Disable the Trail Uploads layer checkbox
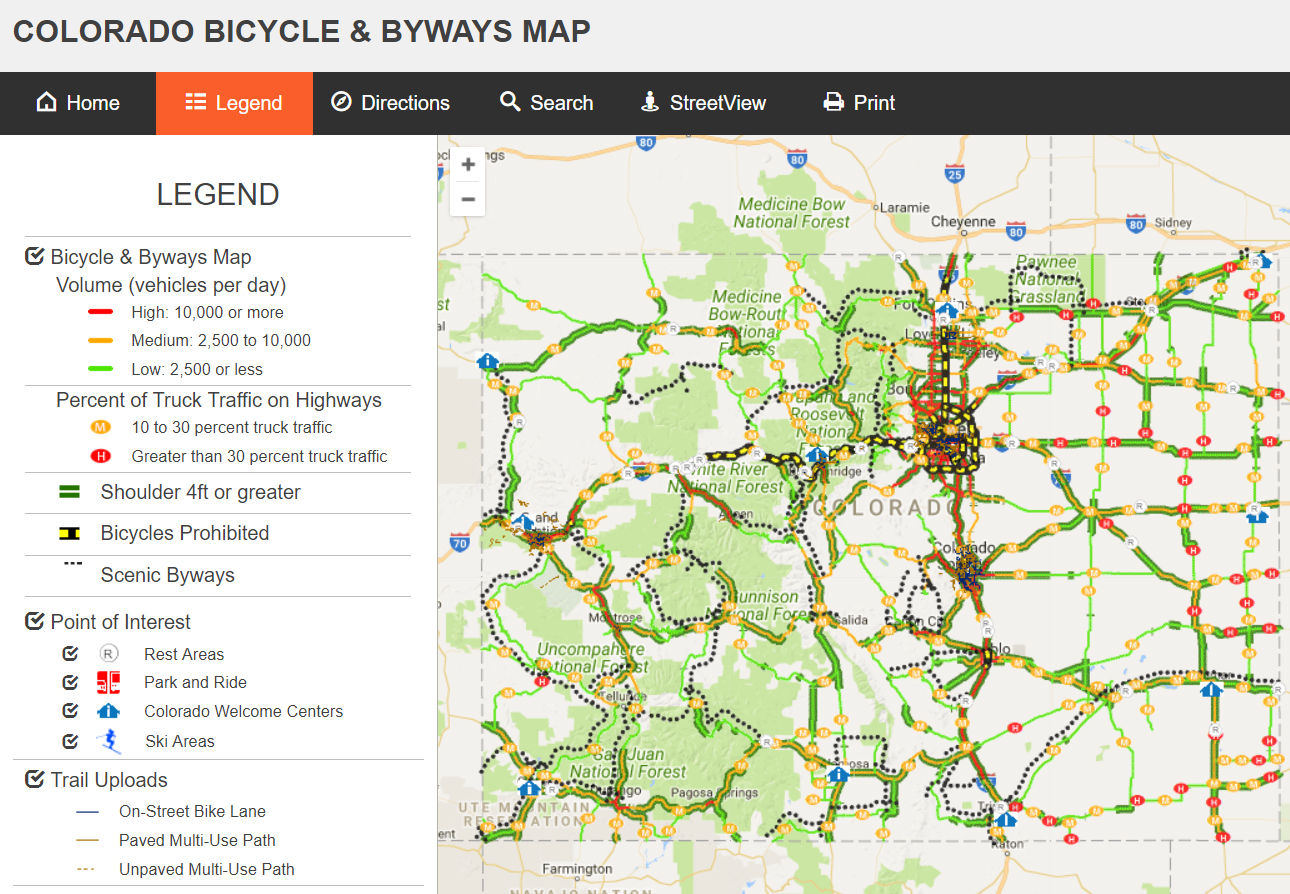Screen dimensions: 1290x894 click(x=35, y=780)
